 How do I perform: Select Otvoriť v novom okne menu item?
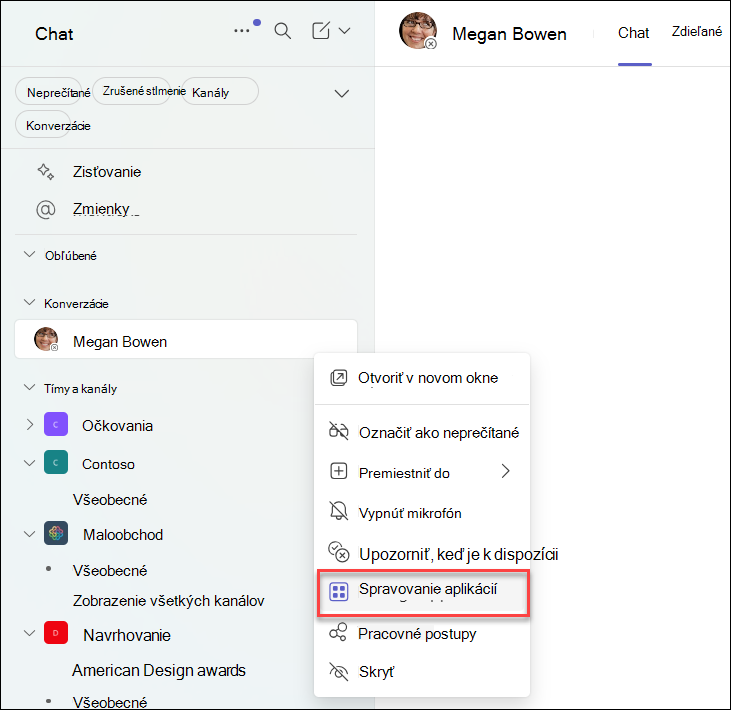pos(422,378)
